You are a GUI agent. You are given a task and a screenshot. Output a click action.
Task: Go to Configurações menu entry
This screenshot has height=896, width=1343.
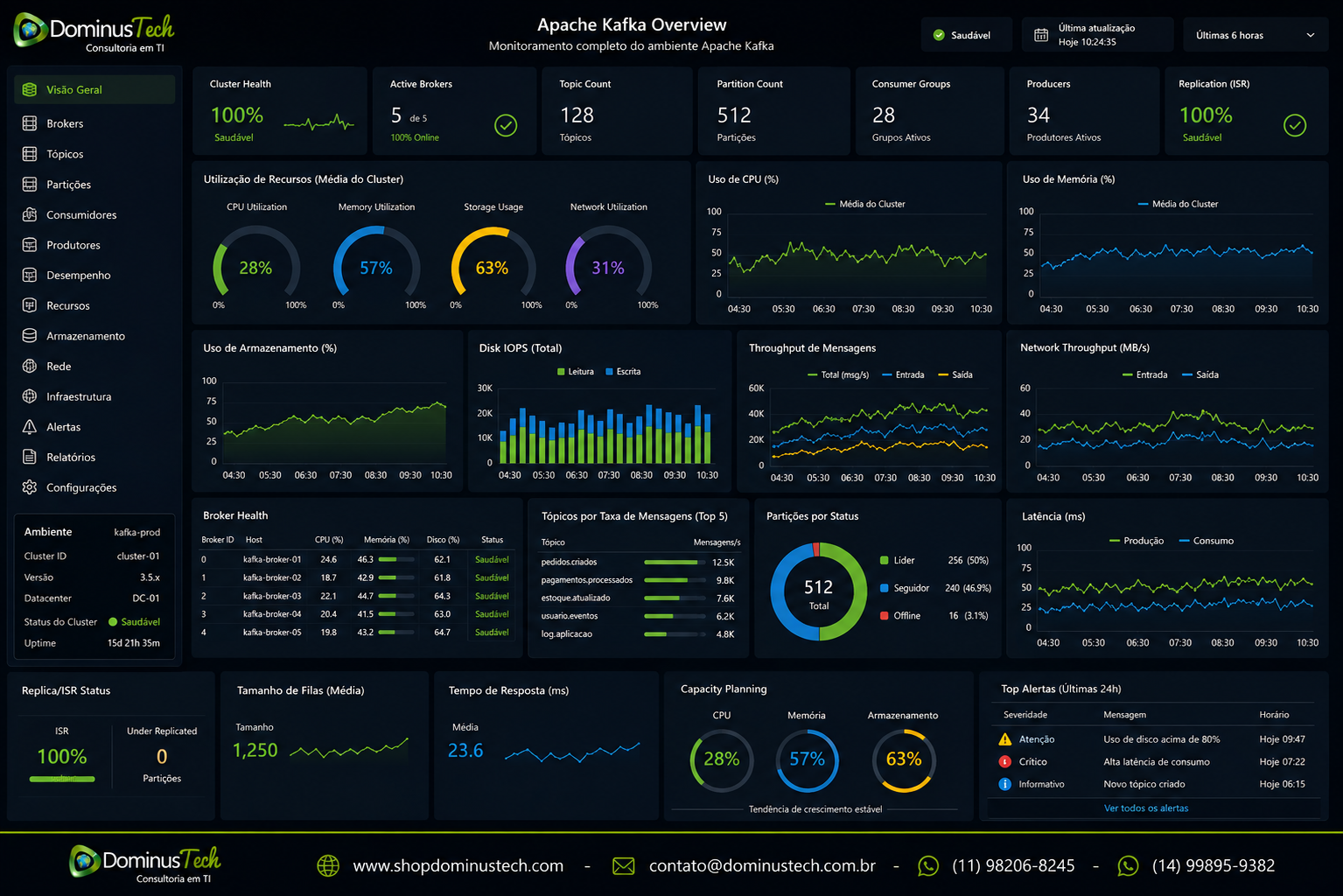(94, 487)
